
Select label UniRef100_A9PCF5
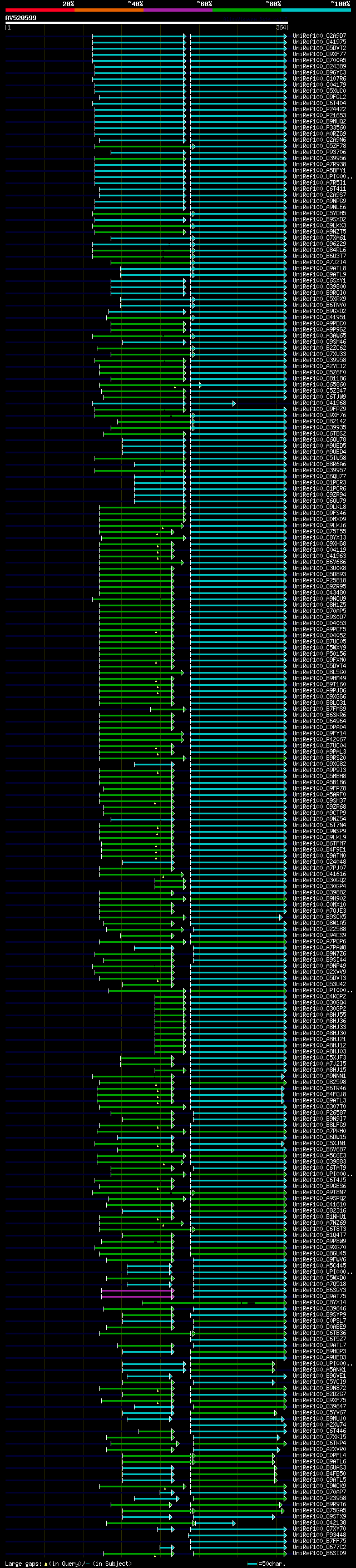319,630
